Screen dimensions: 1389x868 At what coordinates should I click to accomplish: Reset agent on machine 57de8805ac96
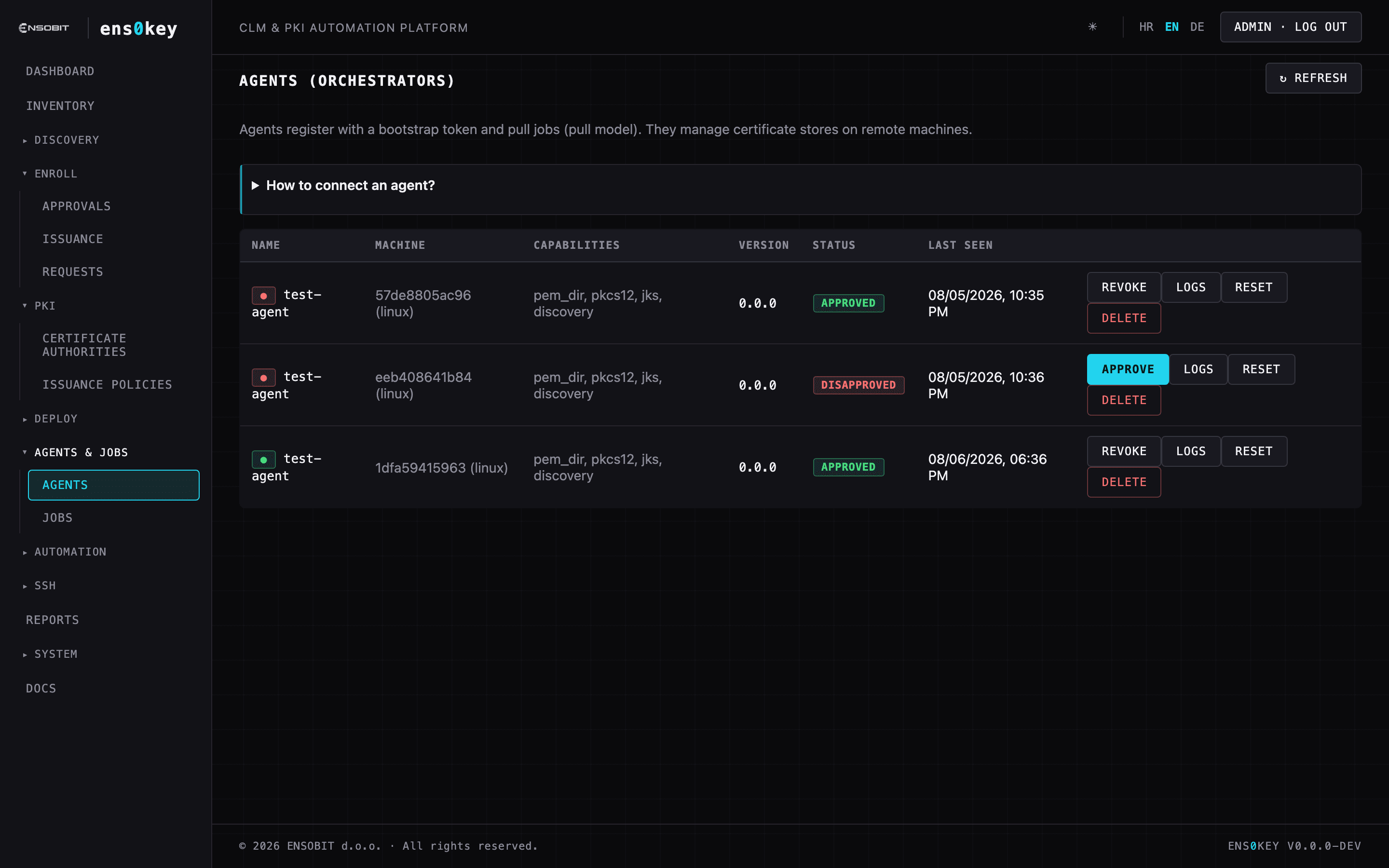coord(1253,287)
